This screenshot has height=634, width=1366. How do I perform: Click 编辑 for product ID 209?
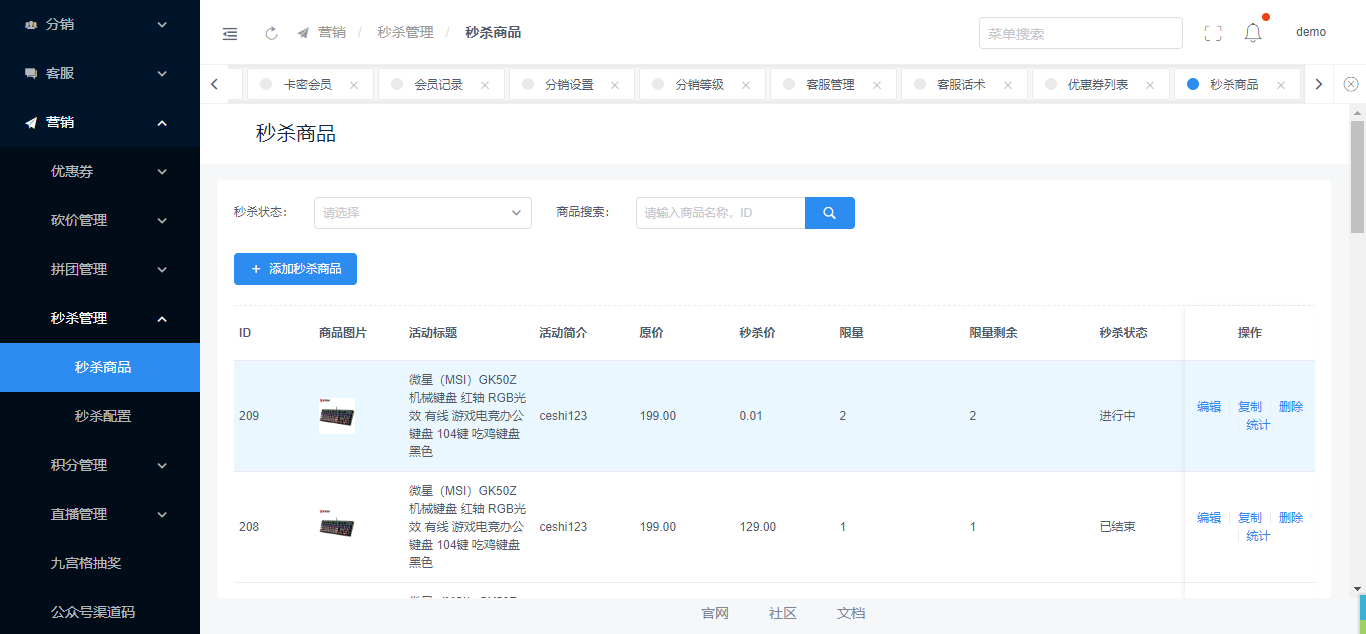[1208, 407]
